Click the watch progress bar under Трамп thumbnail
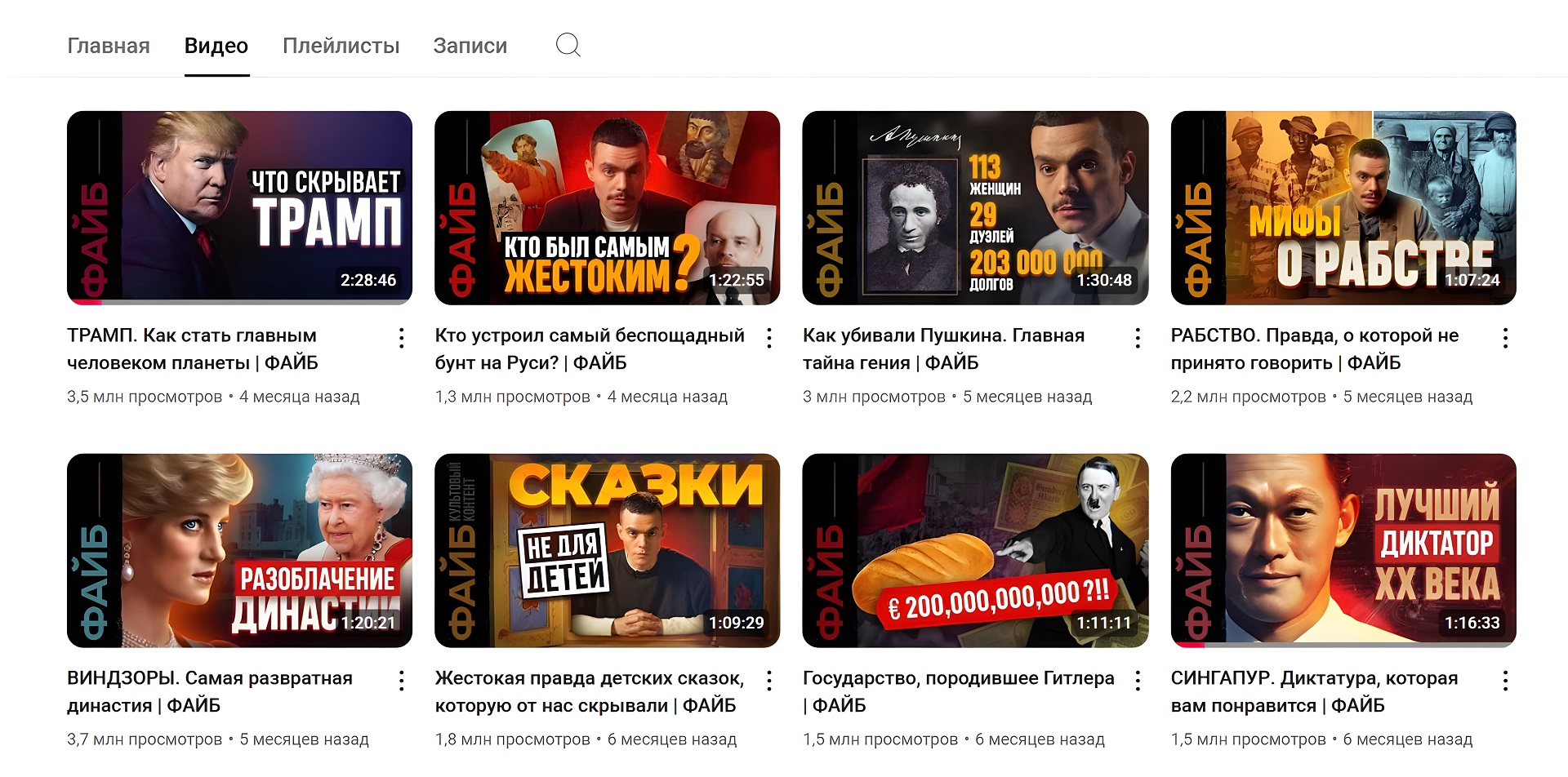The height and width of the screenshot is (777, 1568). [x=239, y=302]
